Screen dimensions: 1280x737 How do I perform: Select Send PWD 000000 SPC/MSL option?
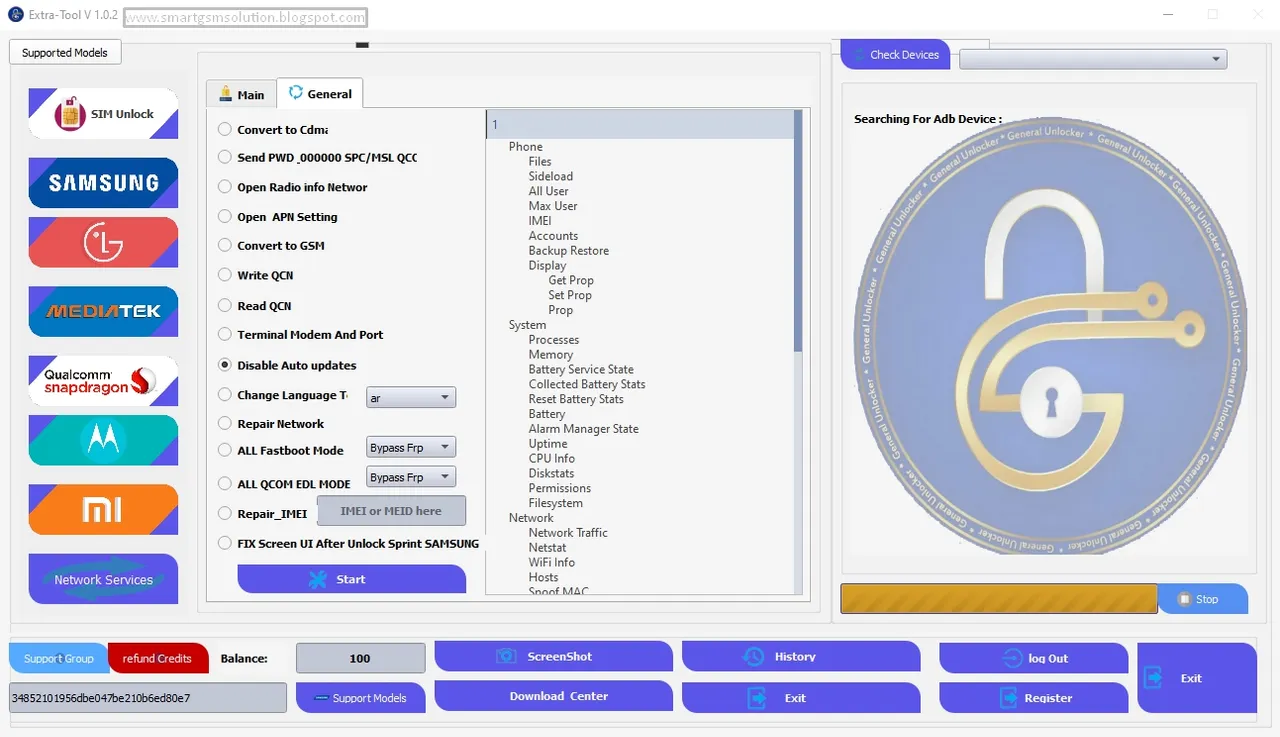[x=226, y=157]
